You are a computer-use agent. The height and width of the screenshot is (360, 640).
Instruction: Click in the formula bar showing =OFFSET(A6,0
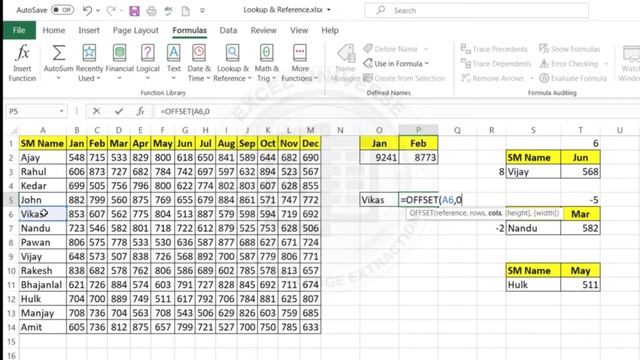[x=396, y=111]
